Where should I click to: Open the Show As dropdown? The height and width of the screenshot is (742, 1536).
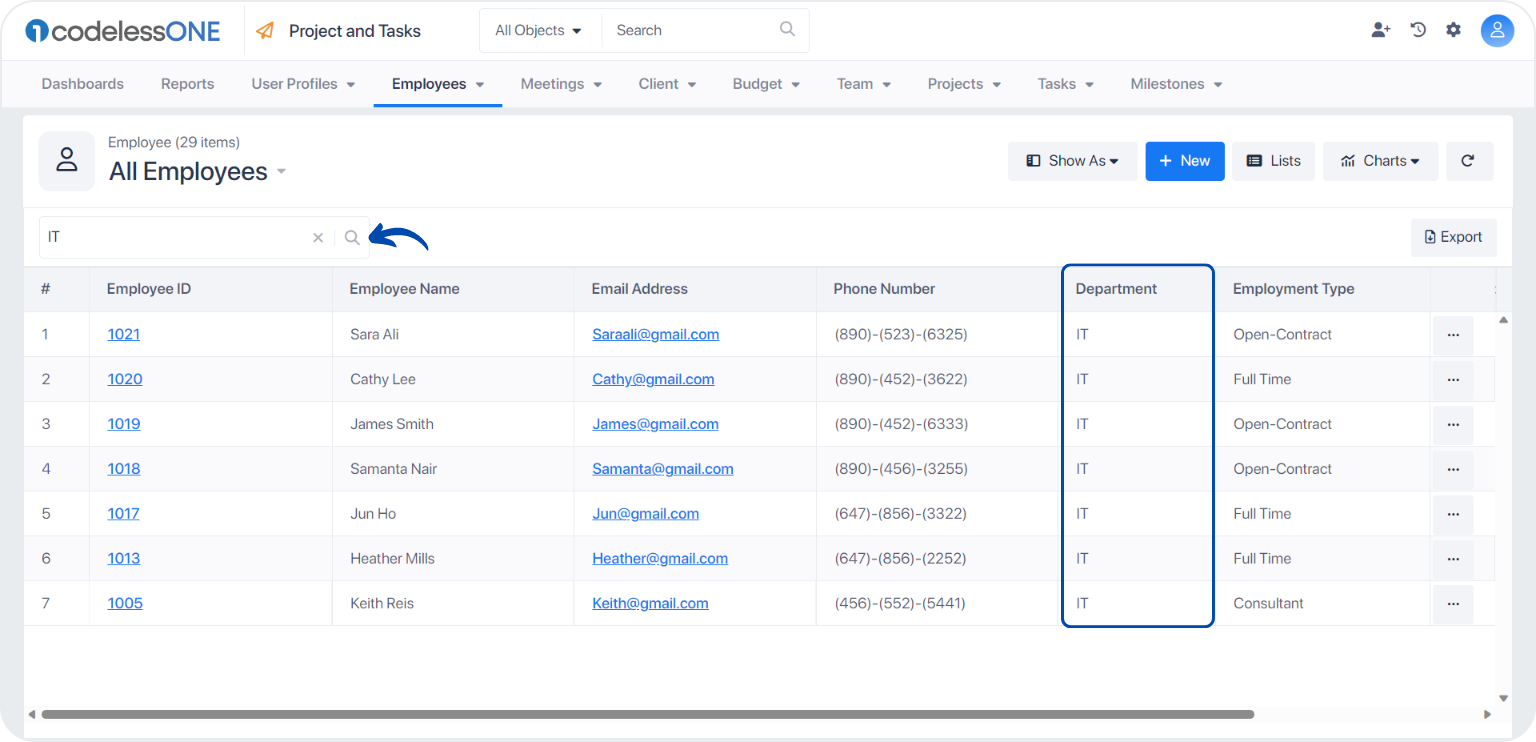(x=1072, y=161)
